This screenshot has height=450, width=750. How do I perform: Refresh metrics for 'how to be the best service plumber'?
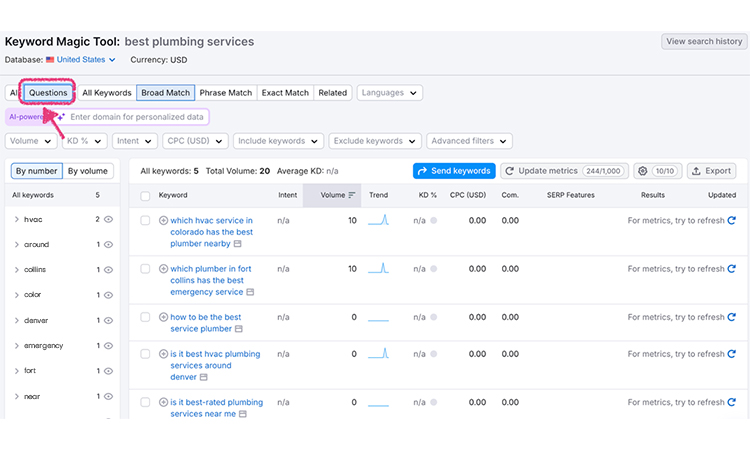[731, 317]
